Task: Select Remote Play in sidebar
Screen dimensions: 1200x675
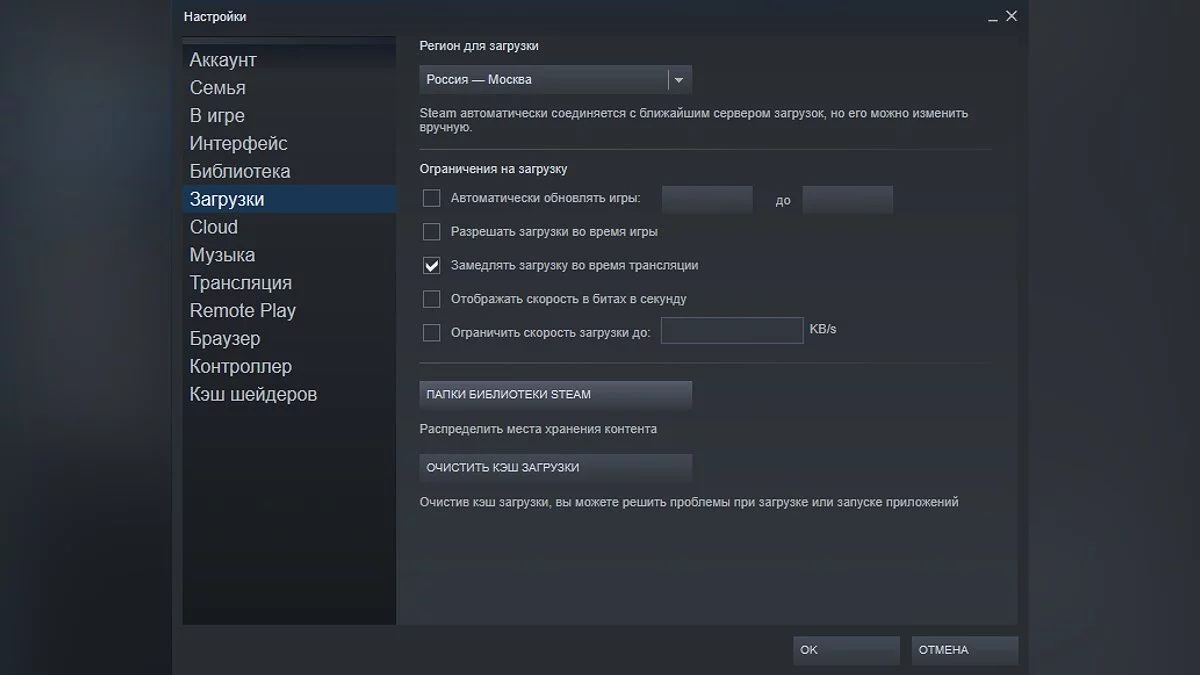Action: click(x=243, y=310)
